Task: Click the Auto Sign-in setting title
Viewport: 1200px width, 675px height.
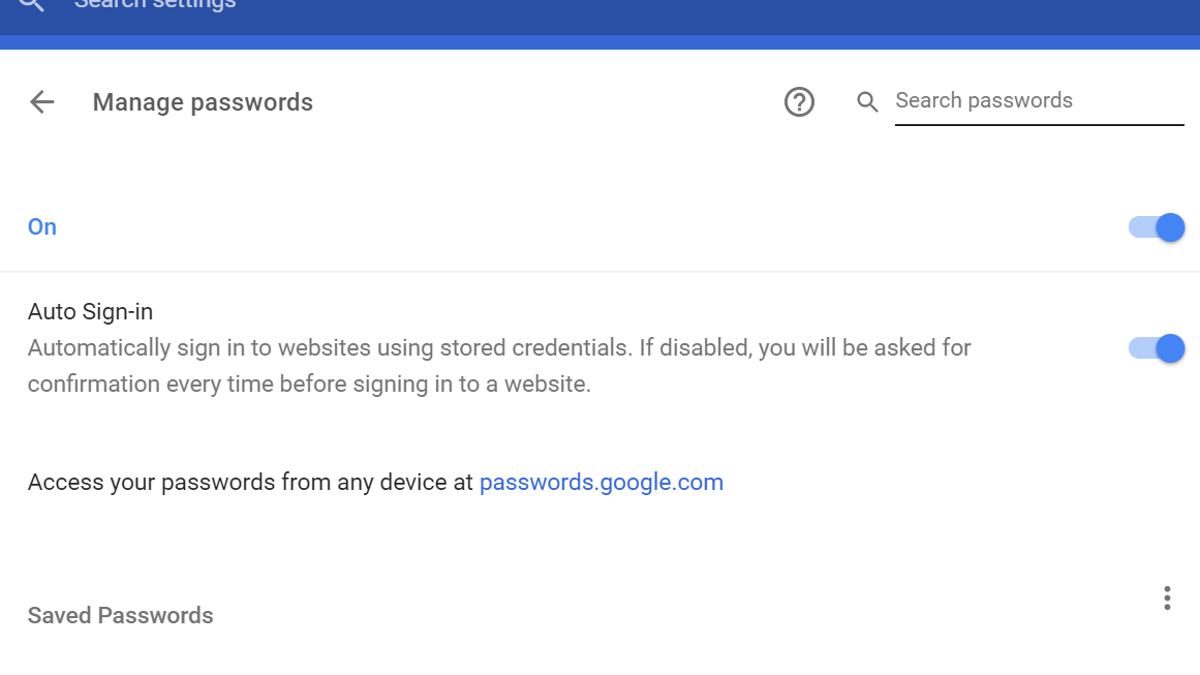Action: click(90, 312)
